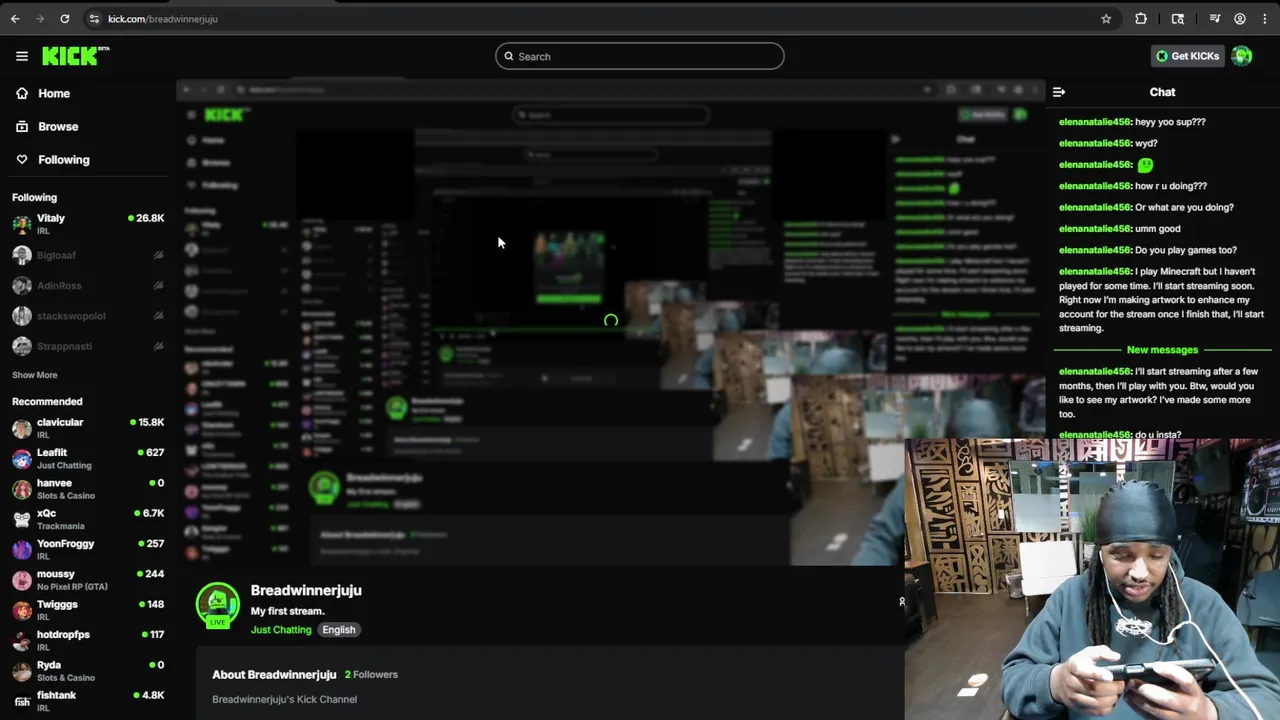Open hotdropfps's channel
Image resolution: width=1280 pixels, height=720 pixels.
[87, 640]
